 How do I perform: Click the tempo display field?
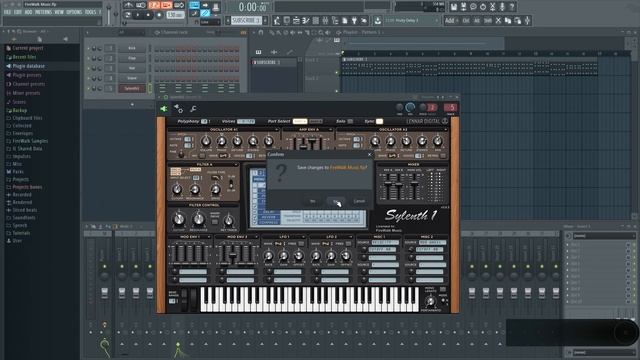click(176, 15)
